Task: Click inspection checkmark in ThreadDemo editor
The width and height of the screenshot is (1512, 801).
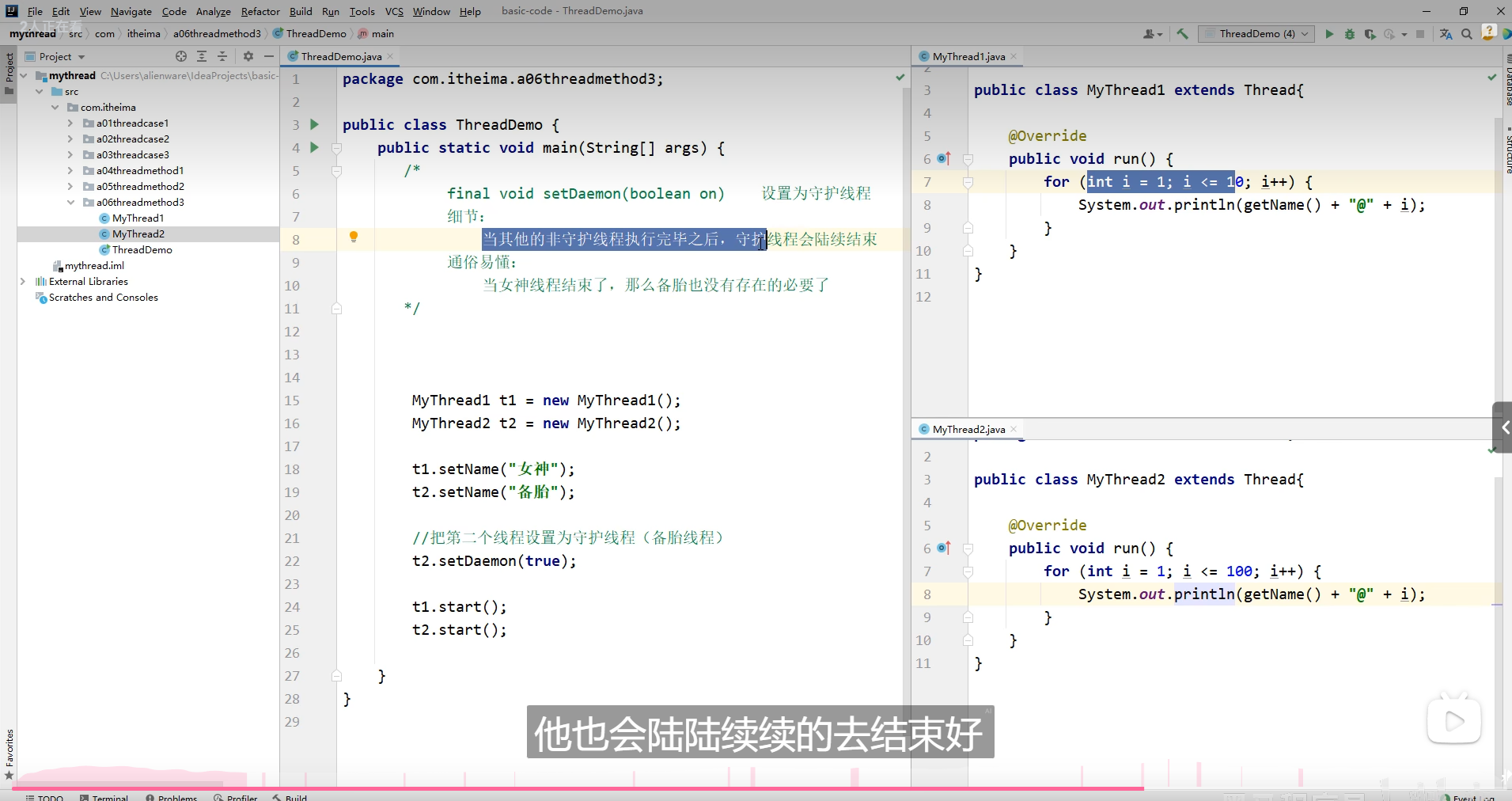Action: (x=900, y=78)
